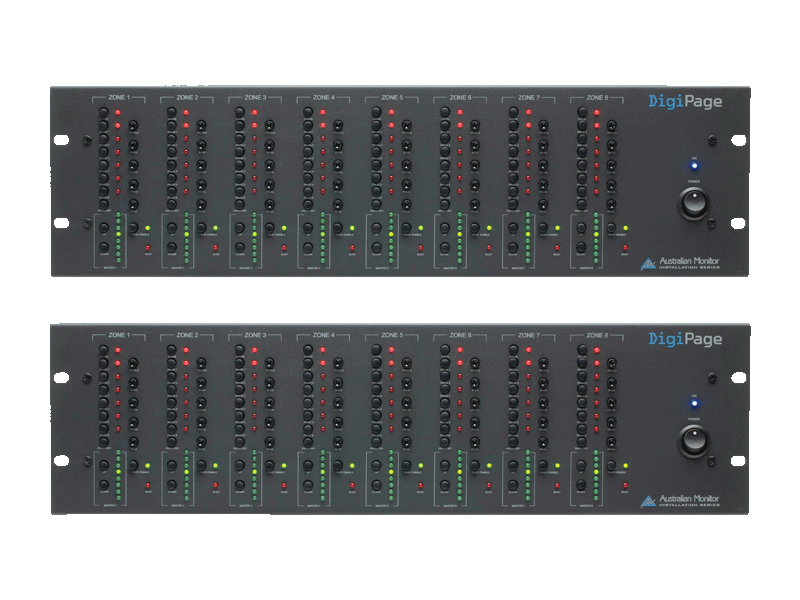Adjust Zone 1 Bass trim pot, upper unit
Screen dimensions: 800x600
(133, 145)
